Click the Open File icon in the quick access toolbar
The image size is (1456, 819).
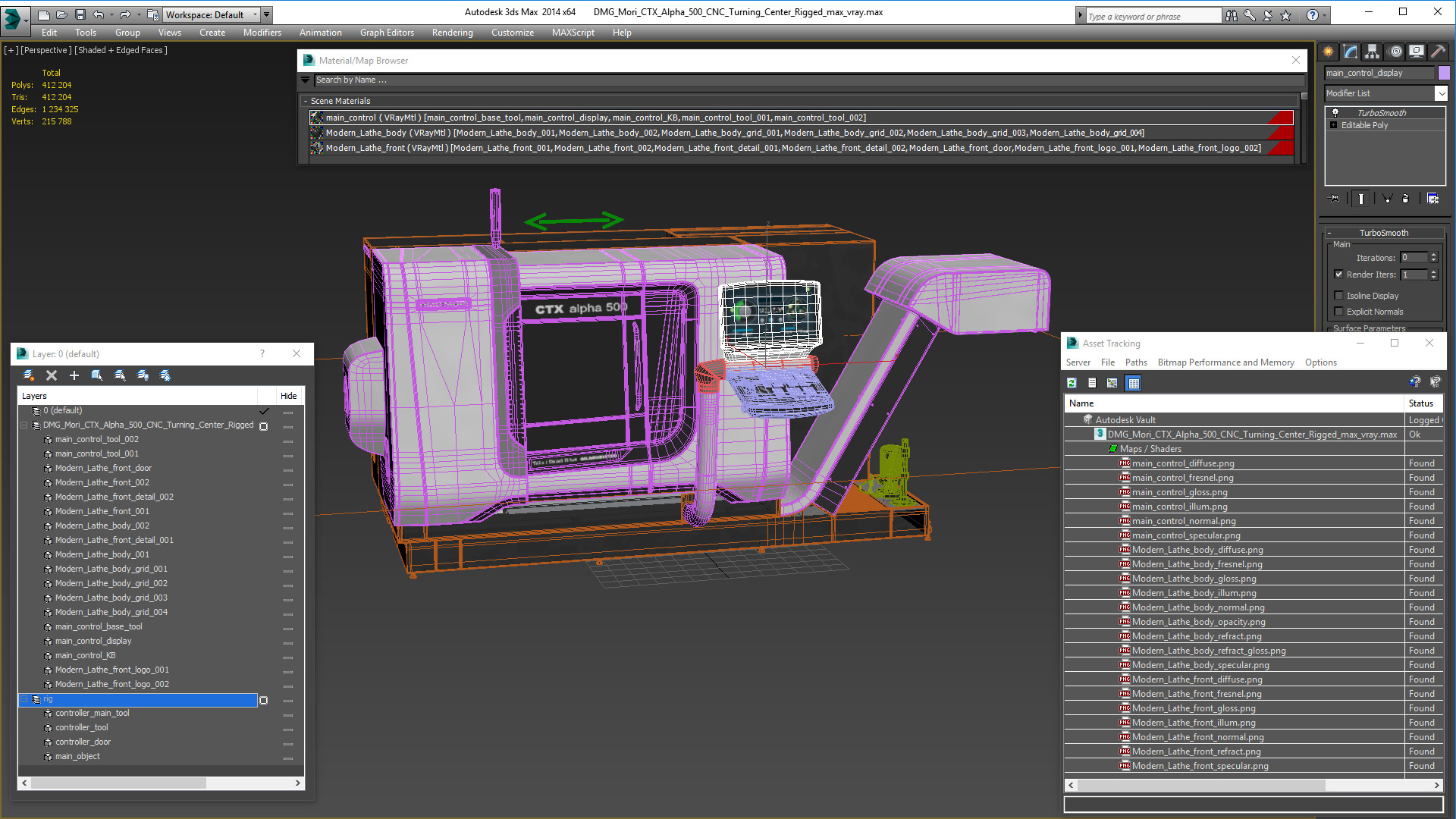pos(62,14)
